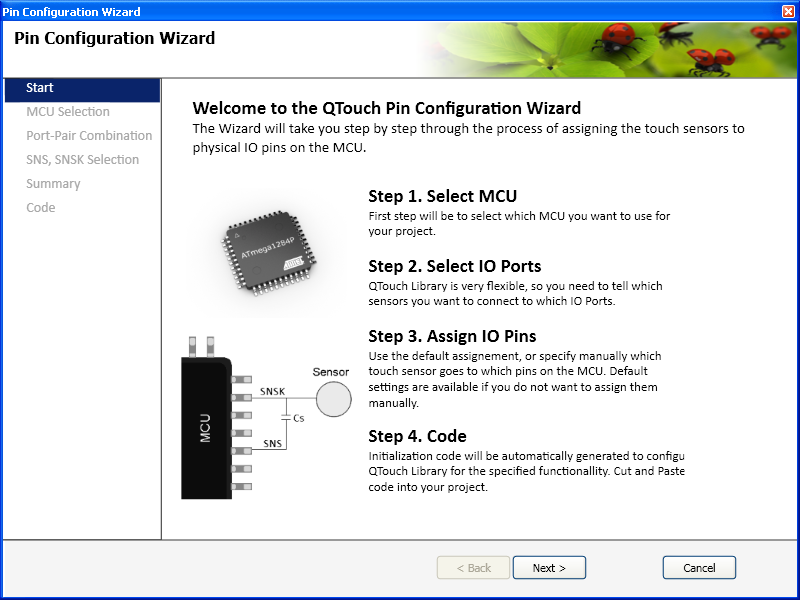Open the Port-Pair Combination step

89,136
